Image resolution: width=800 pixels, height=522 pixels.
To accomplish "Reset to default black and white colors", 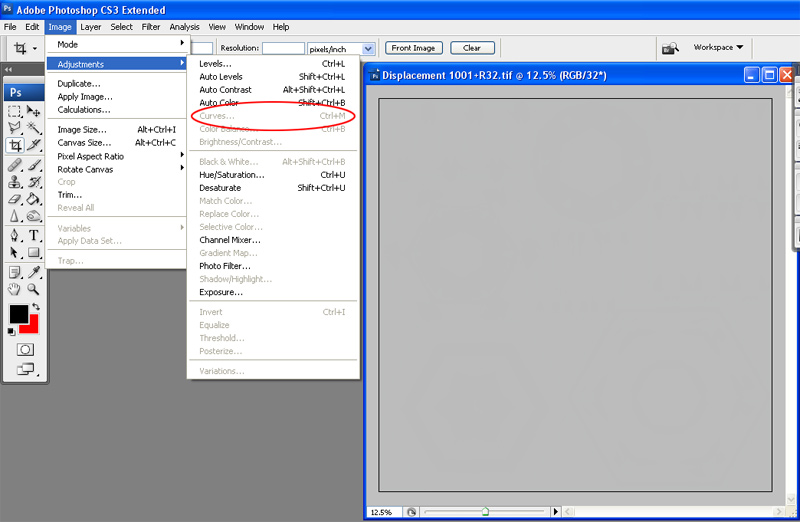I will [12, 331].
